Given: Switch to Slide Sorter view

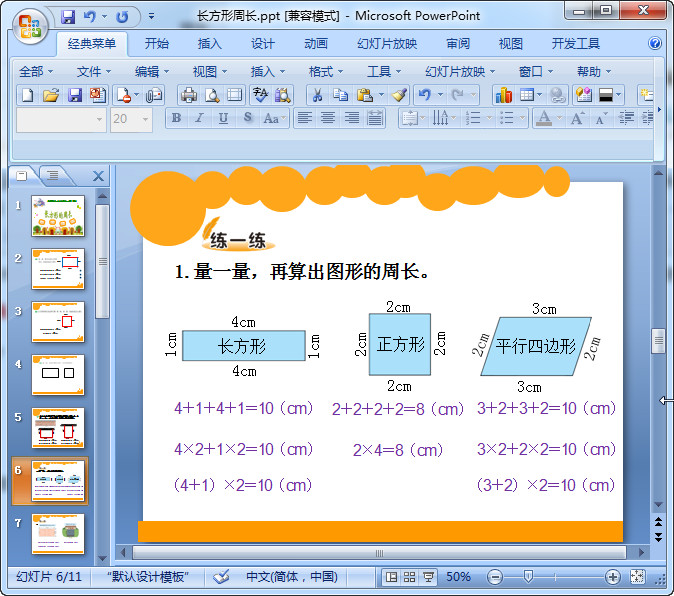Looking at the screenshot, I should pyautogui.click(x=410, y=577).
